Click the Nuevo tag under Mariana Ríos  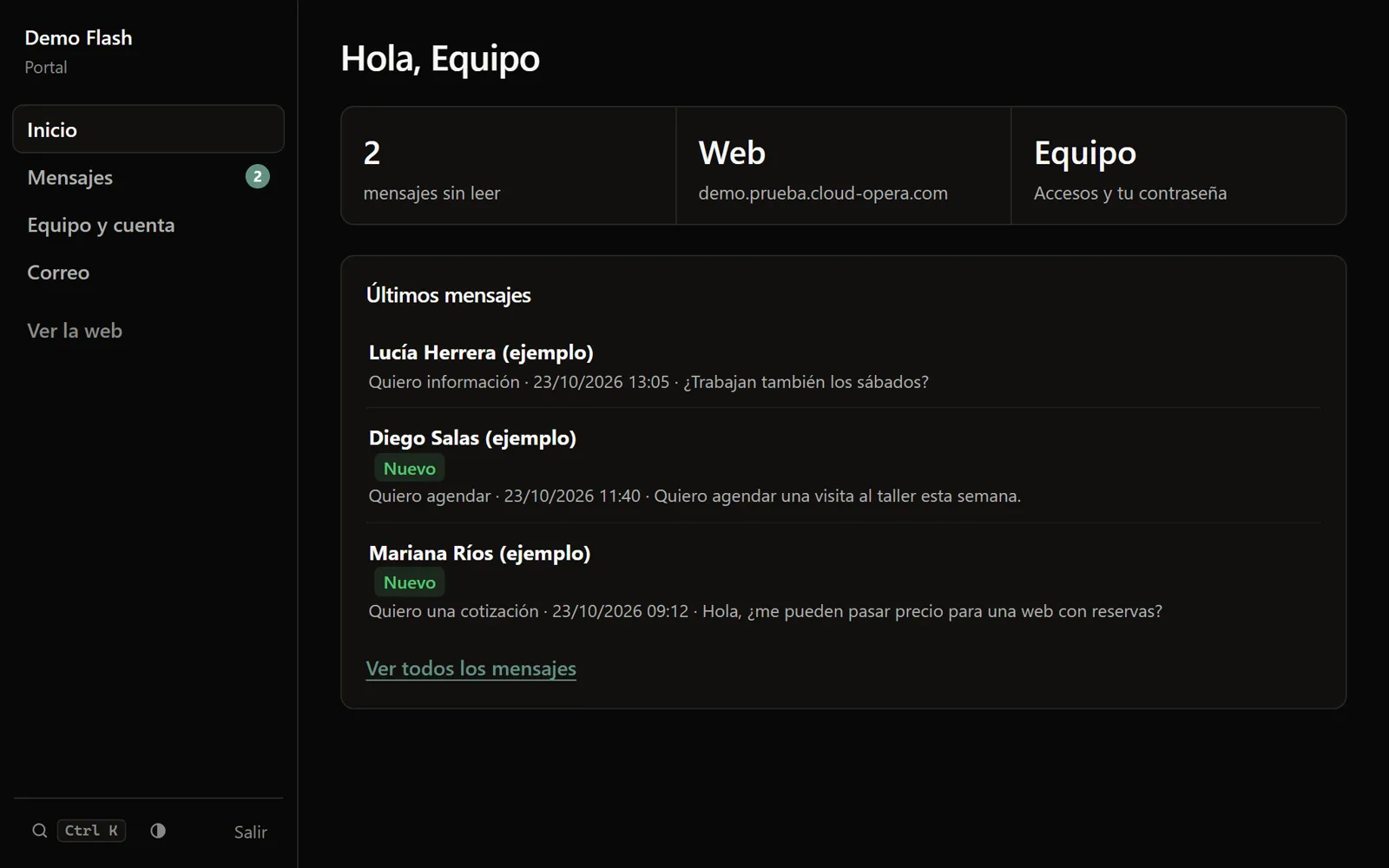pos(410,582)
